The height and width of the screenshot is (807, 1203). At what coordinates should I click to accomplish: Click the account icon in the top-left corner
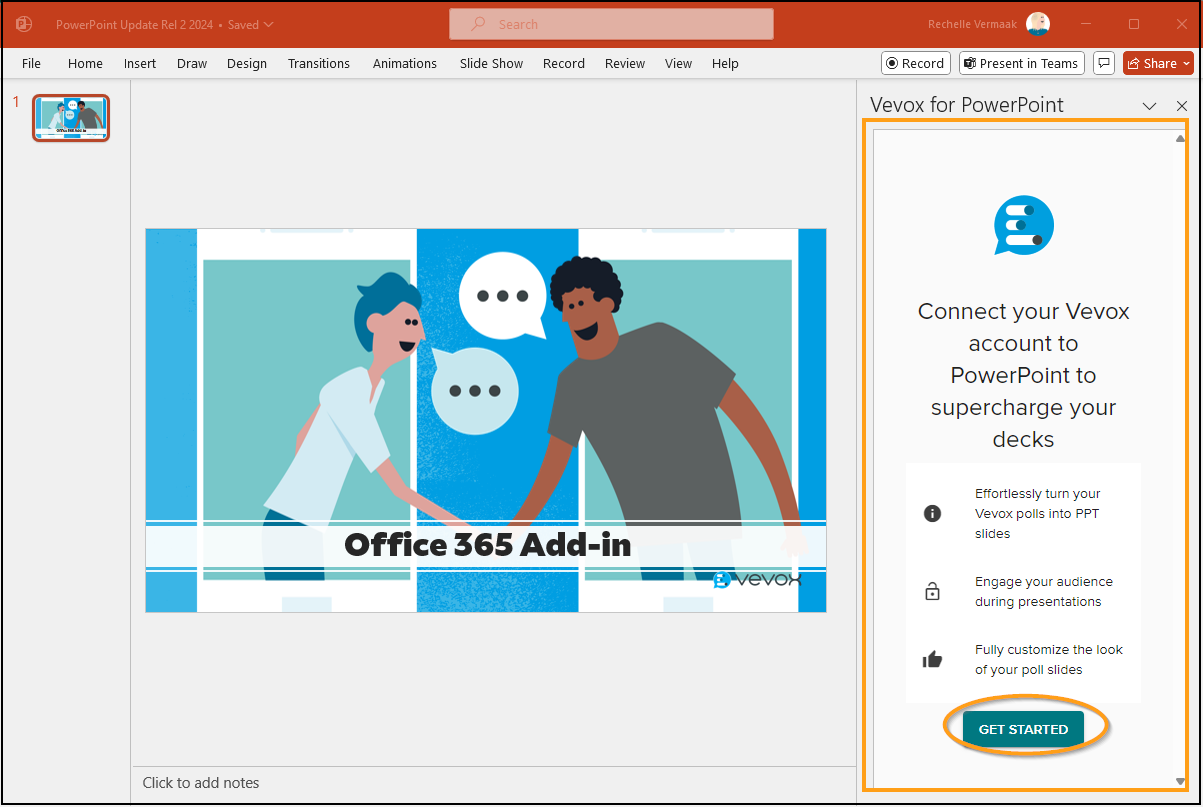click(22, 23)
